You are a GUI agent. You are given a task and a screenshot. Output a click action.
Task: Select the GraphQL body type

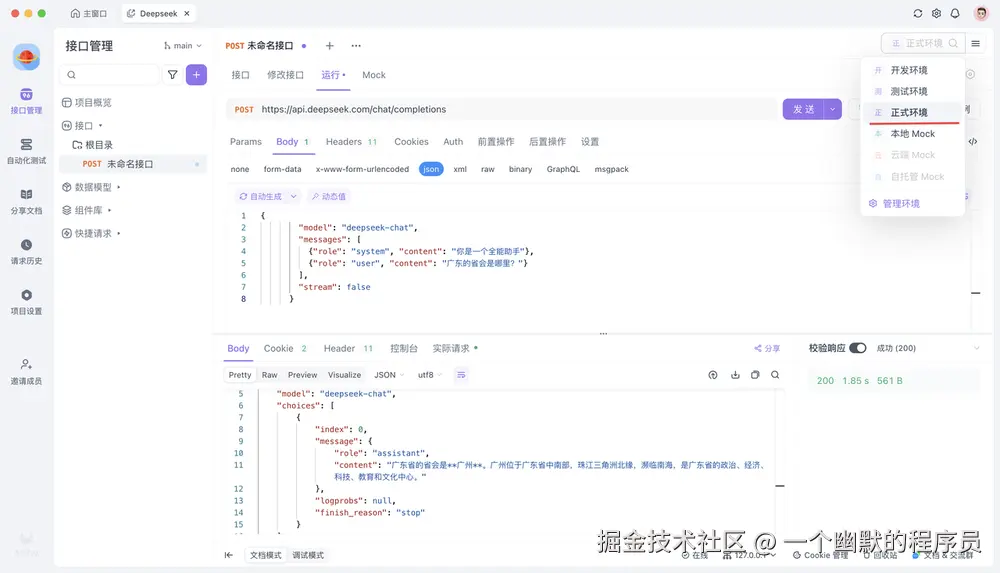click(563, 169)
